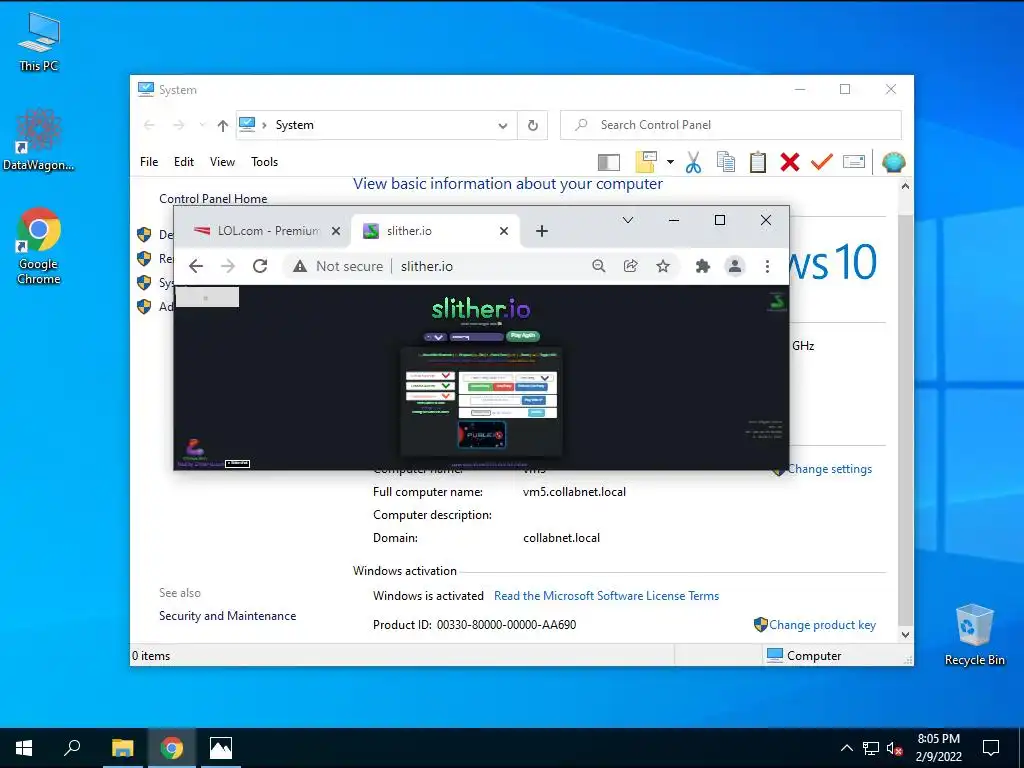The height and width of the screenshot is (768, 1024).
Task: Open Security and Maintenance link
Action: point(227,616)
